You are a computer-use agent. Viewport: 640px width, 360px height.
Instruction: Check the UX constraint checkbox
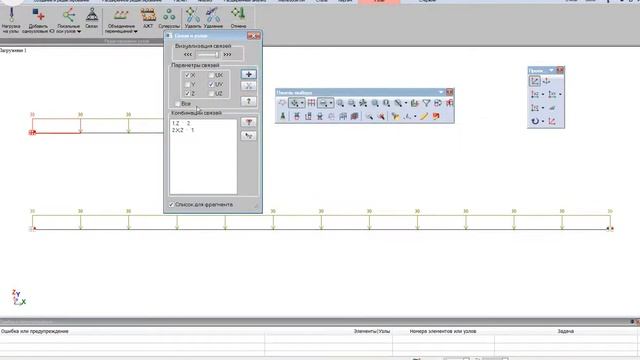[211, 76]
